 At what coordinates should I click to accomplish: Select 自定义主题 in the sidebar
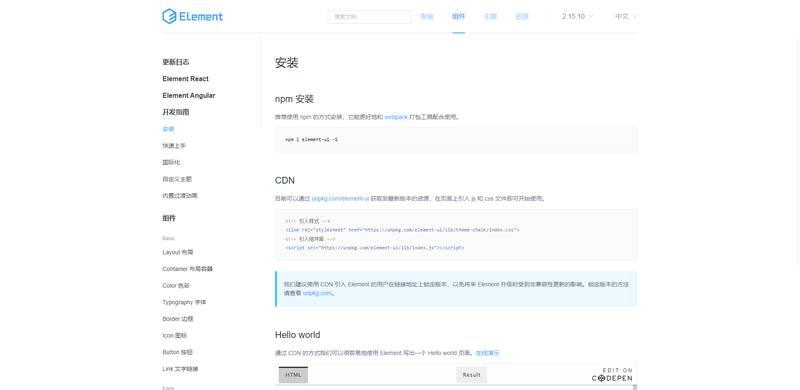pos(177,179)
